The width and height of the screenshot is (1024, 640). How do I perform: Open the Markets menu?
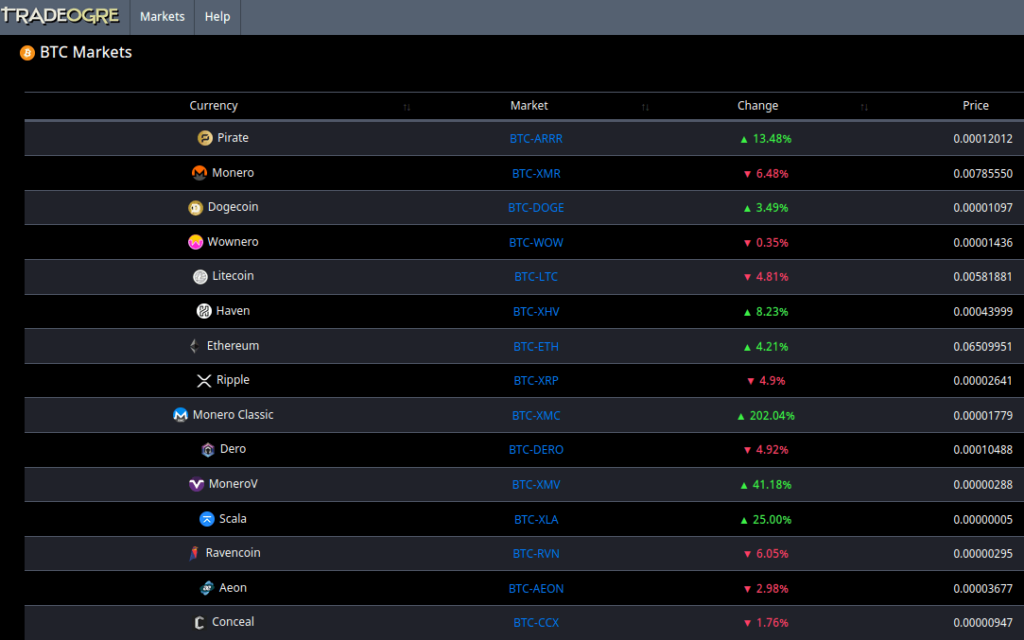(162, 17)
